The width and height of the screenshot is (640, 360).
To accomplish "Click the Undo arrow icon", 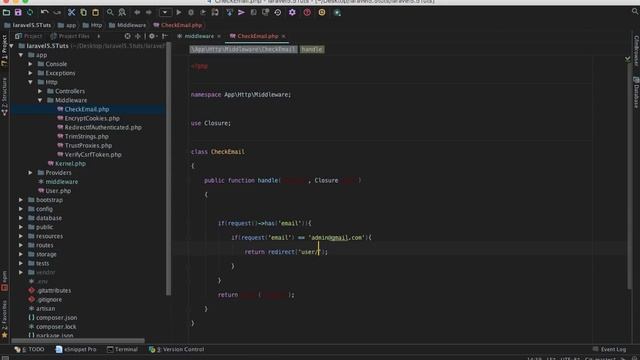I will point(44,13).
